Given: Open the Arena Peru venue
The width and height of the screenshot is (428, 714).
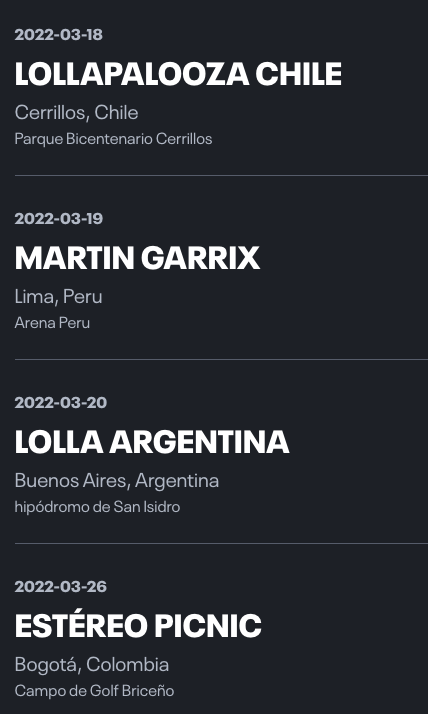Looking at the screenshot, I should (x=52, y=323).
